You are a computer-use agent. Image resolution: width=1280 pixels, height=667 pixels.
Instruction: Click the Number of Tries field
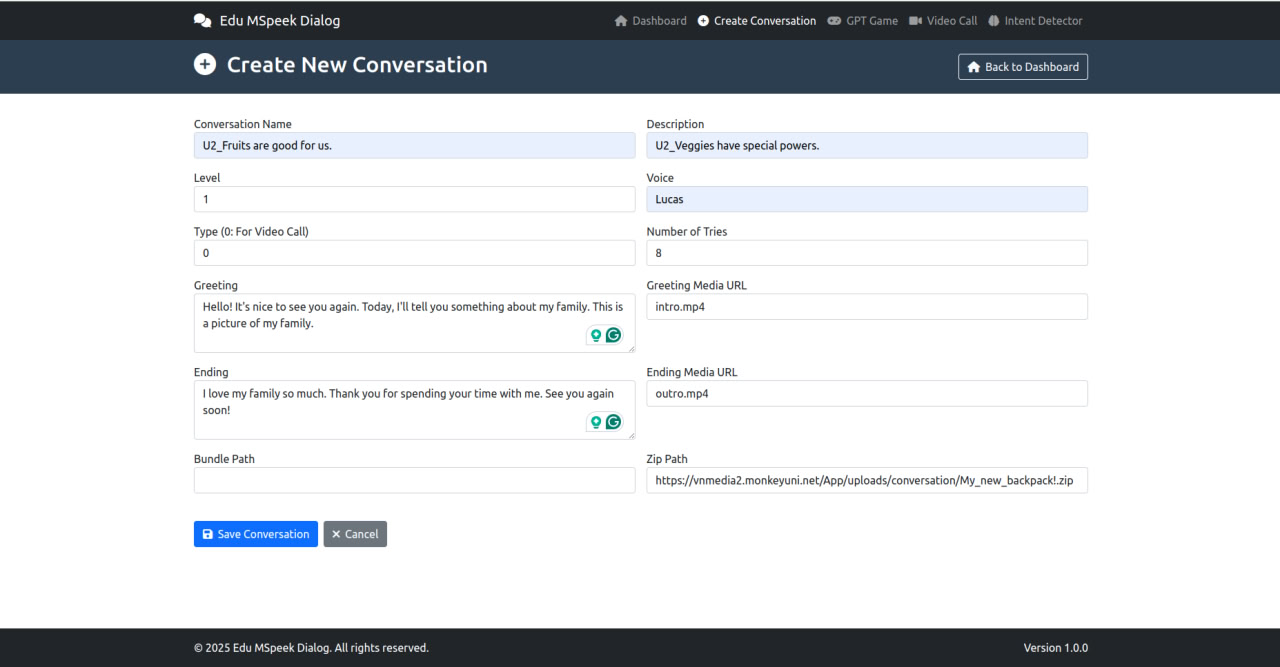point(867,253)
